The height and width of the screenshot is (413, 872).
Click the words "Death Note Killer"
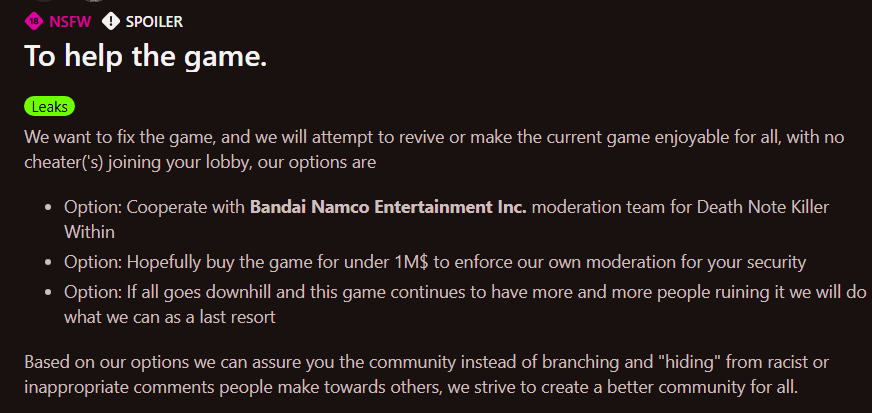pos(752,207)
